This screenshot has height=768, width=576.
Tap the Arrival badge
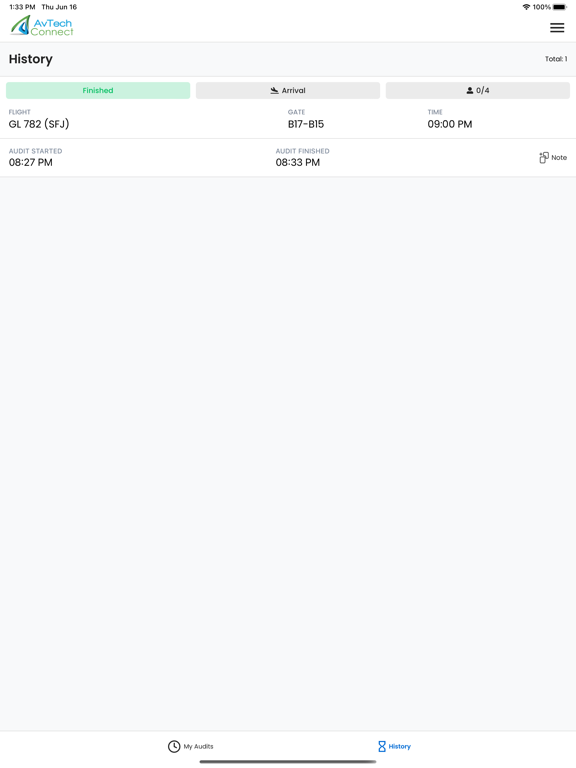pos(288,91)
